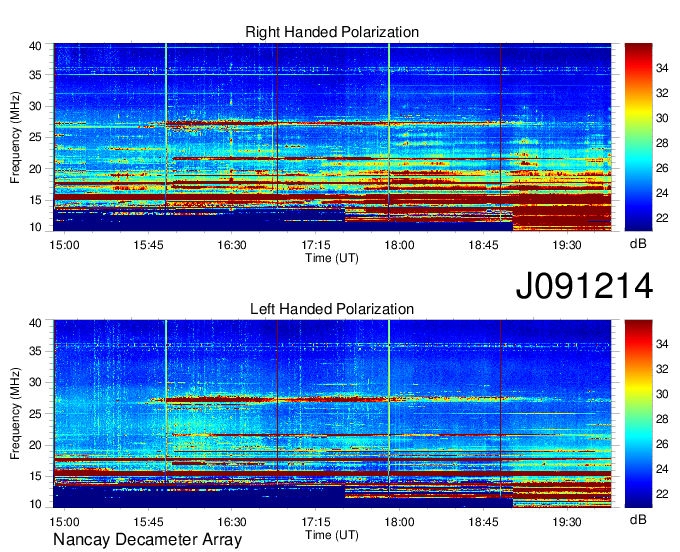Click 28 value on Left Handed color bar
680x552 pixels.
click(662, 419)
